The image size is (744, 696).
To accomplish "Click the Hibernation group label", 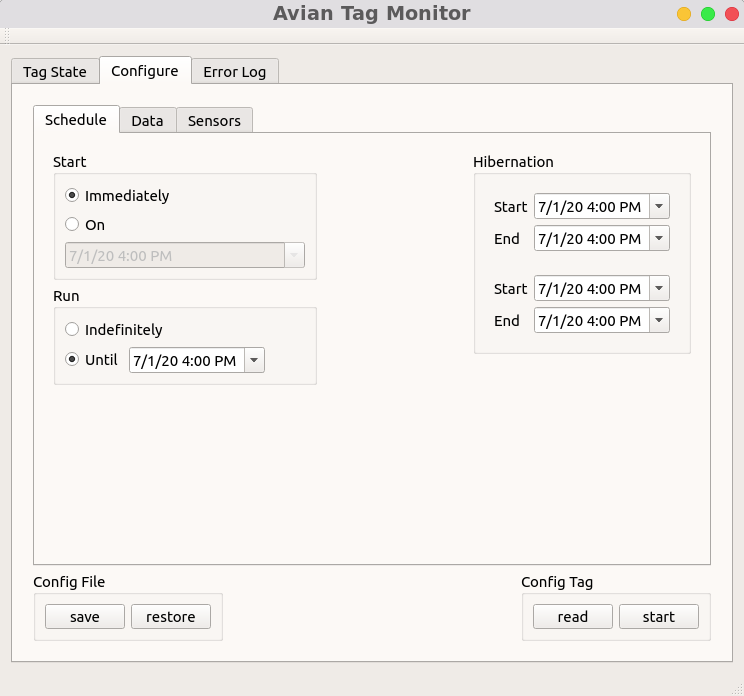I will 513,162.
